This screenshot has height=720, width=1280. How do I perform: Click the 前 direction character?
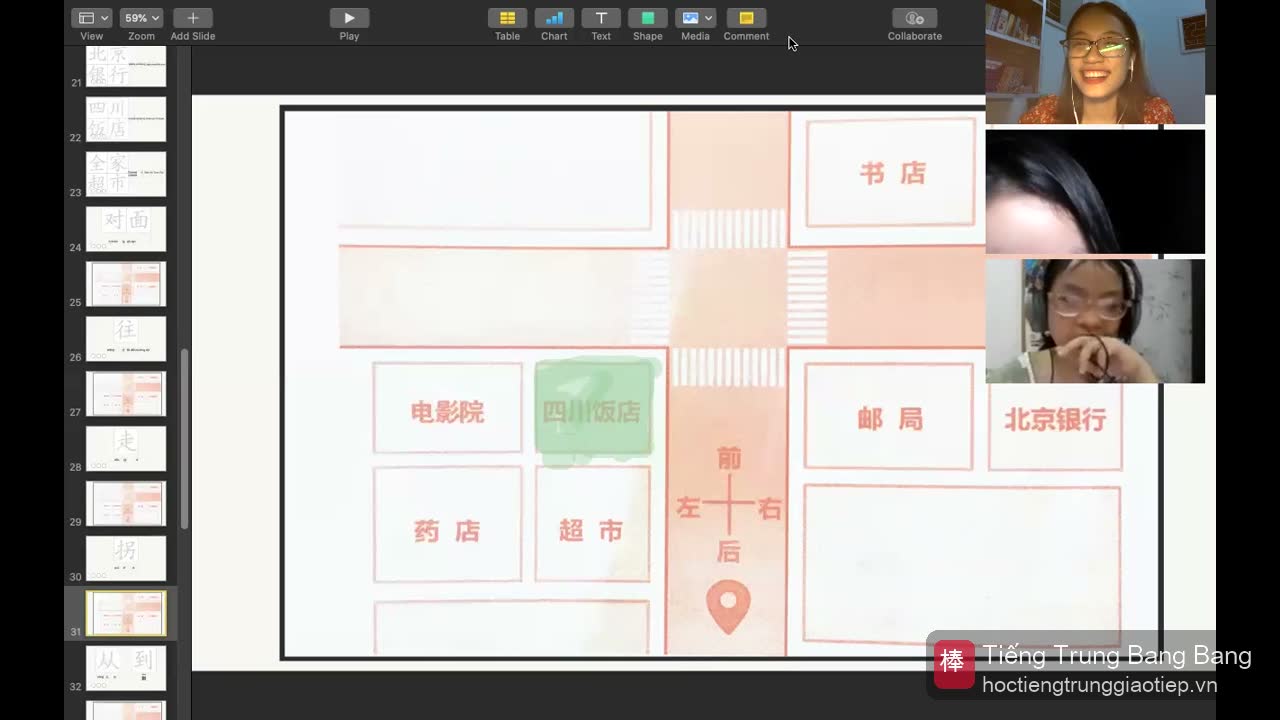pos(729,458)
